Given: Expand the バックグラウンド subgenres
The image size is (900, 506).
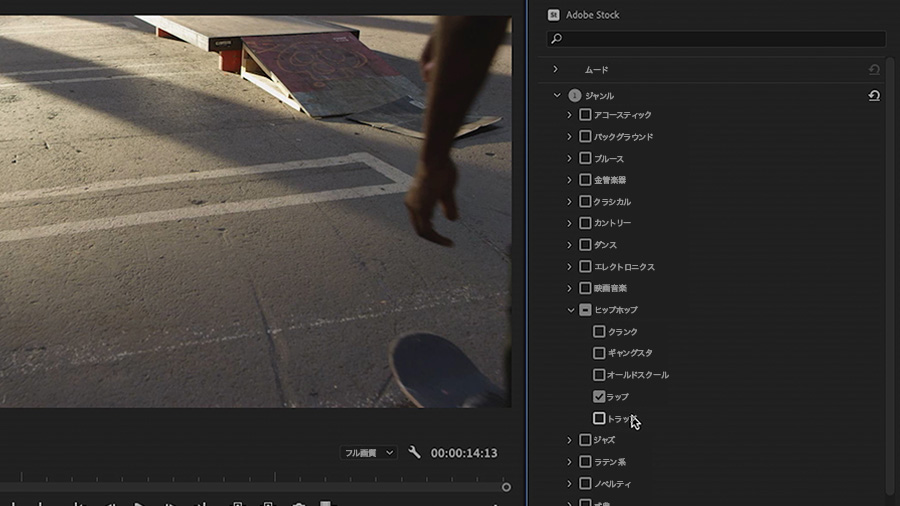Looking at the screenshot, I should click(569, 137).
